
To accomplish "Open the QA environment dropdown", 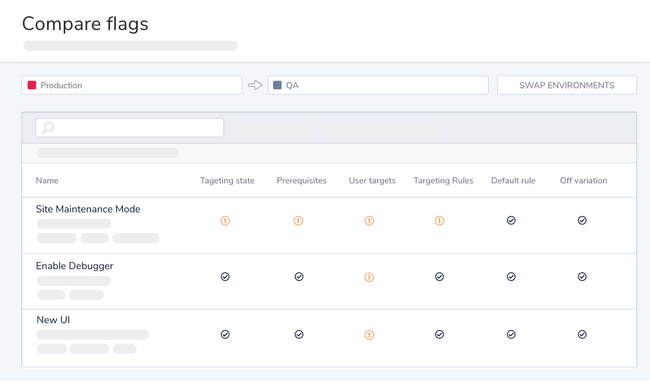I will click(x=378, y=85).
